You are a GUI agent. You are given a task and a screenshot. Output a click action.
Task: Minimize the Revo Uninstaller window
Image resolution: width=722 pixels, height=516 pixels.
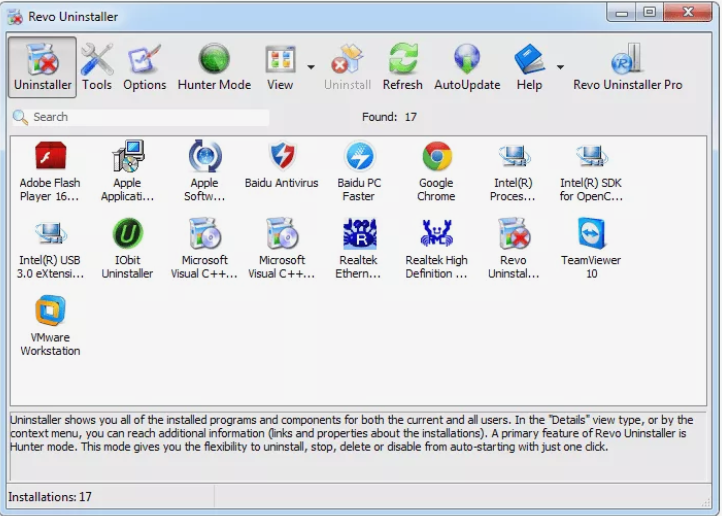(x=621, y=12)
